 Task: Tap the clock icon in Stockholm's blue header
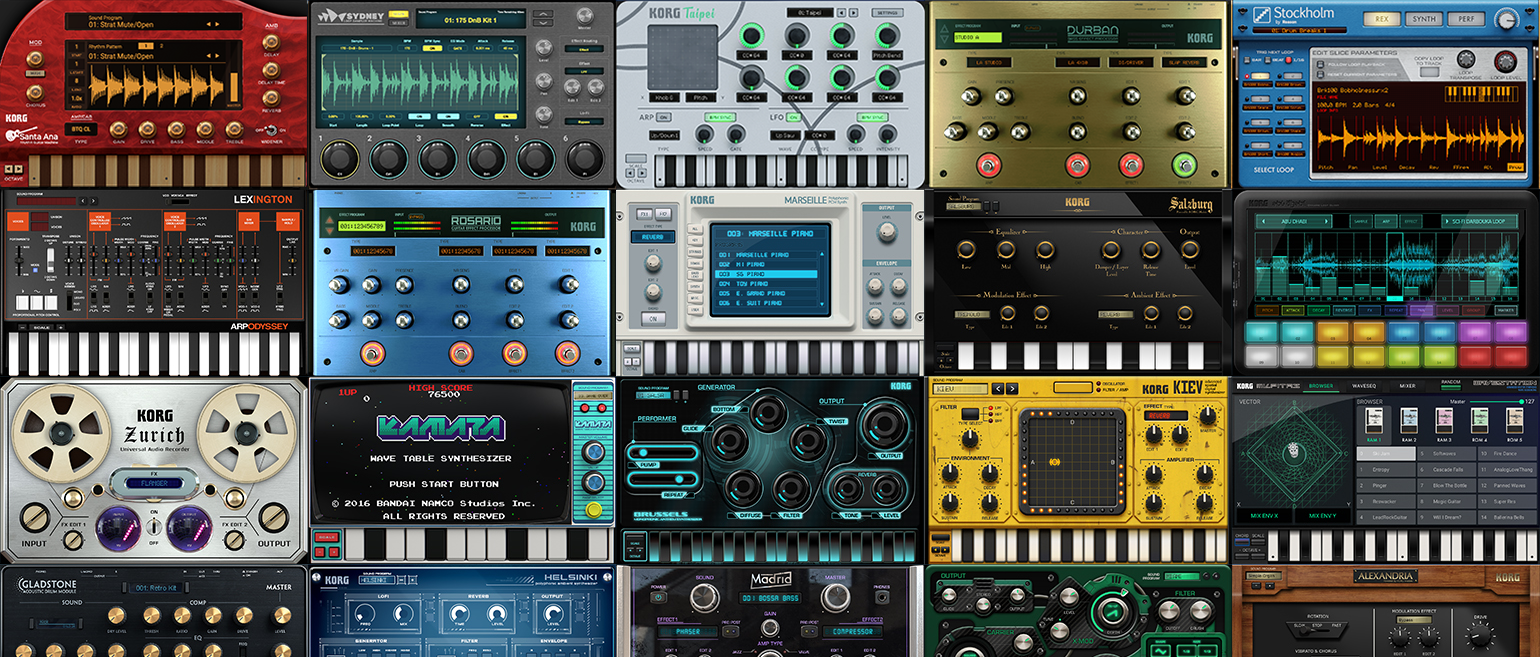(1505, 19)
